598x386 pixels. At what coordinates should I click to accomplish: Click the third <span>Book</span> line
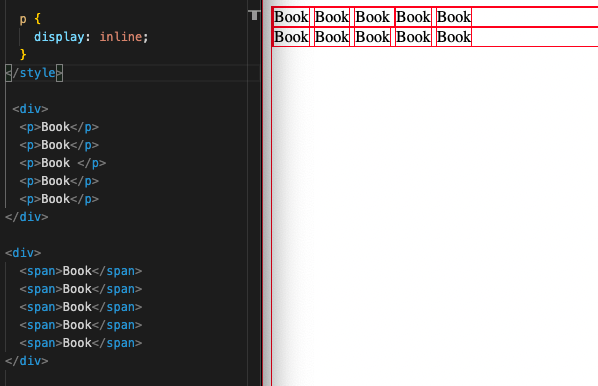click(x=81, y=307)
